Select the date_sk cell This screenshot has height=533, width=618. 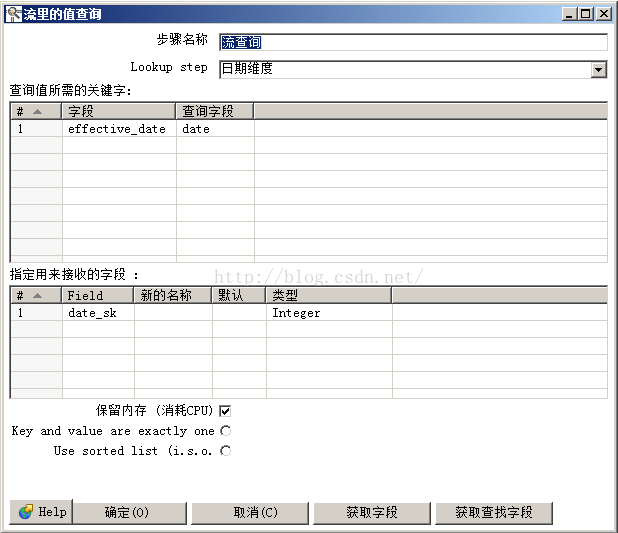tap(98, 312)
